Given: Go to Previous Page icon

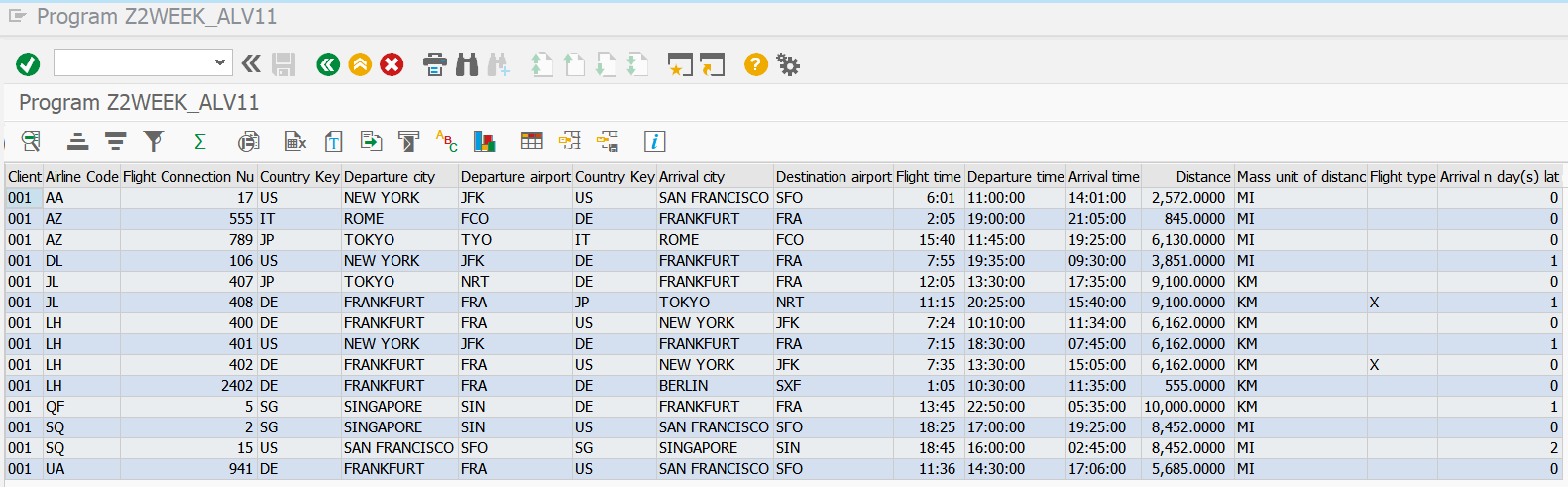Looking at the screenshot, I should [574, 64].
